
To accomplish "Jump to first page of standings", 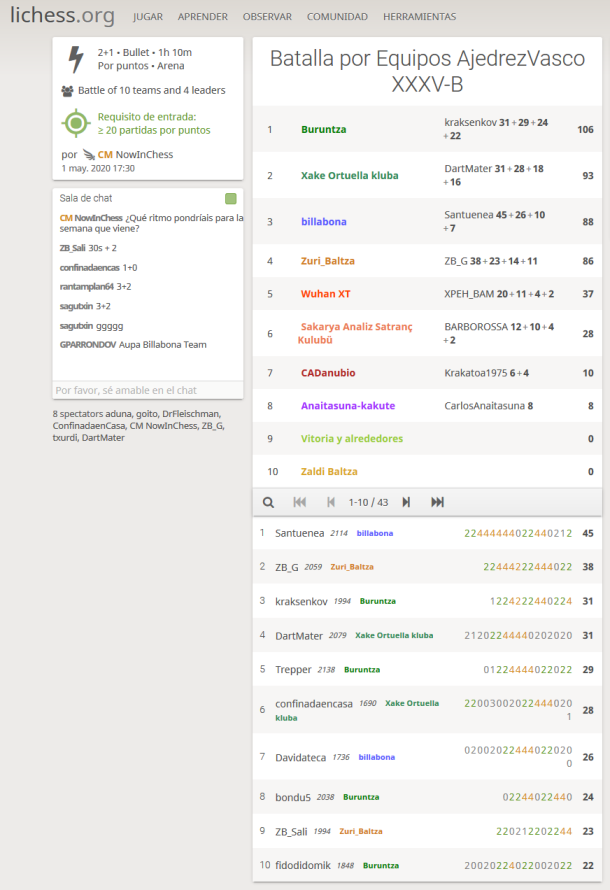I will [x=299, y=502].
